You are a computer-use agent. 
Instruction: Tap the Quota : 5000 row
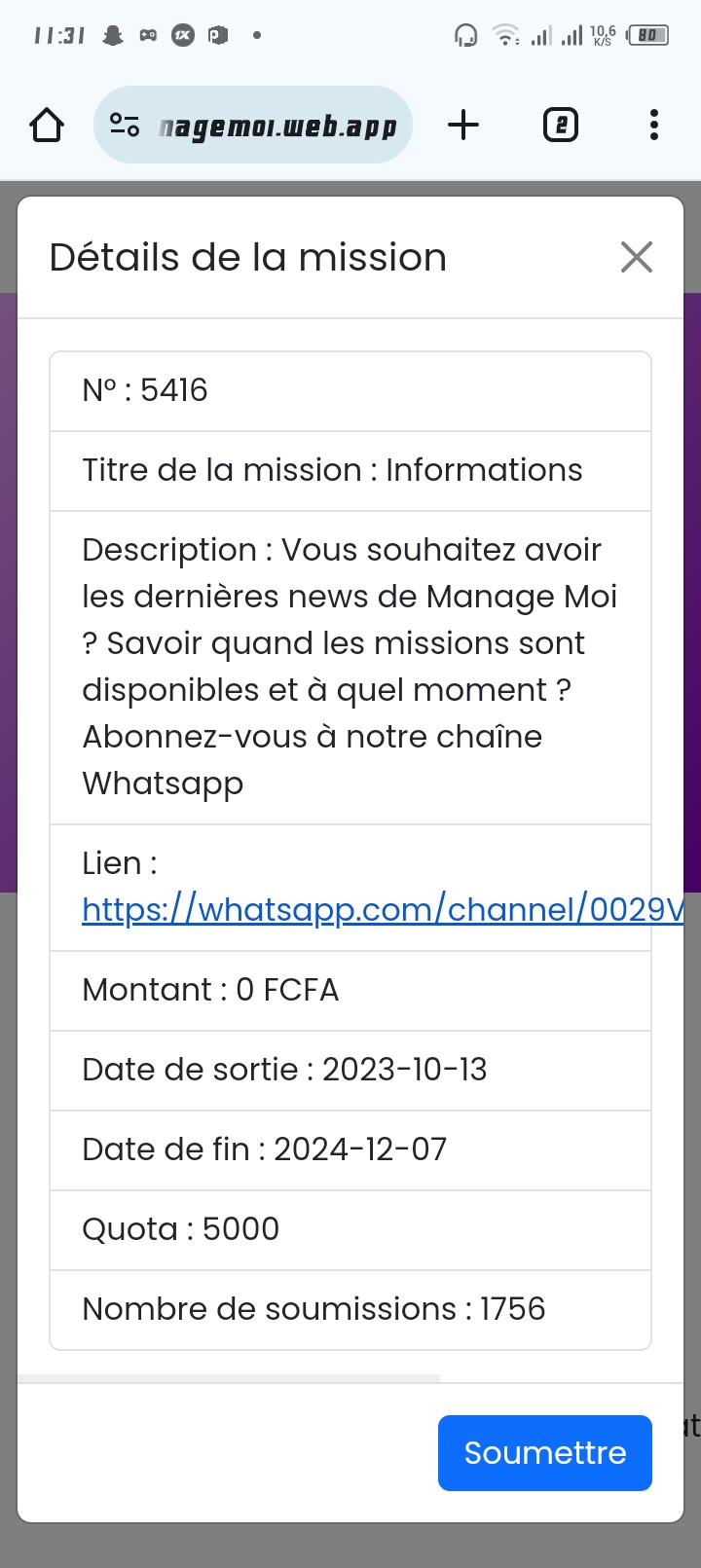pos(350,1229)
